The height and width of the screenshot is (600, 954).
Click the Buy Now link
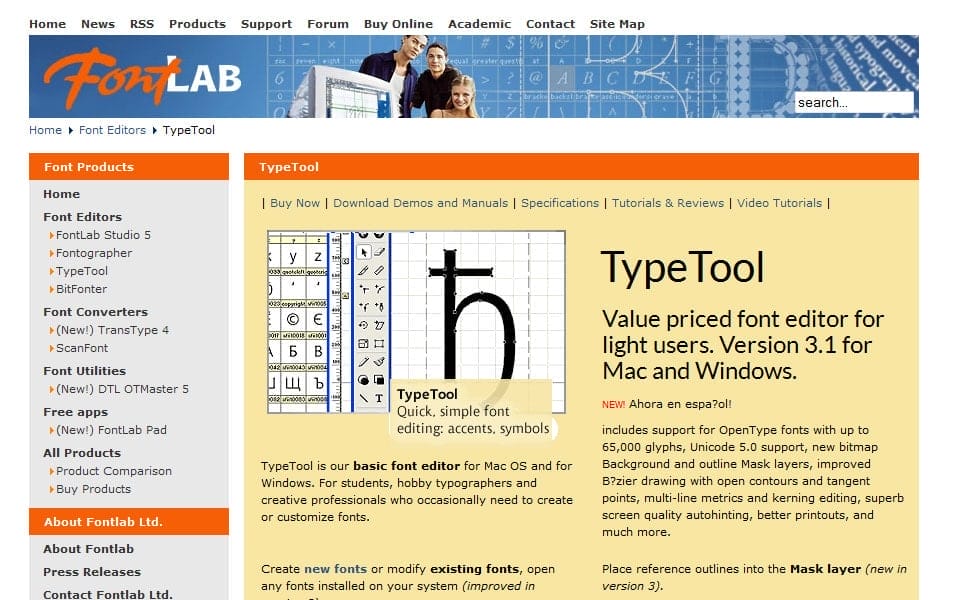(294, 202)
